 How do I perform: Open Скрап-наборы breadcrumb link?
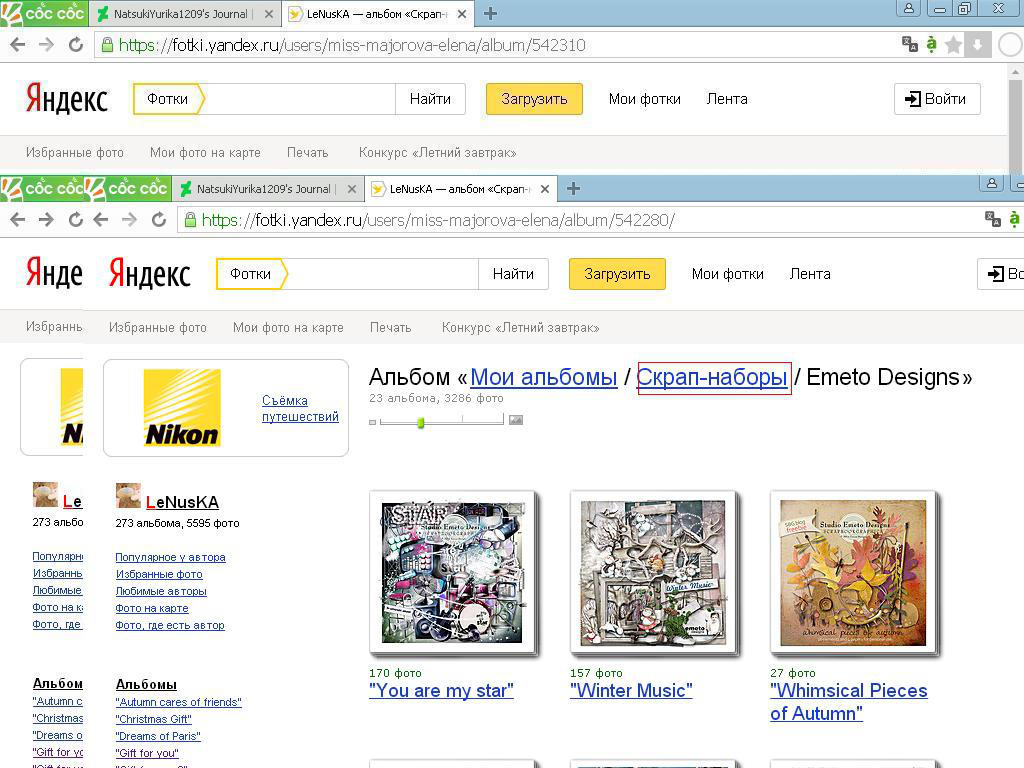[x=712, y=377]
